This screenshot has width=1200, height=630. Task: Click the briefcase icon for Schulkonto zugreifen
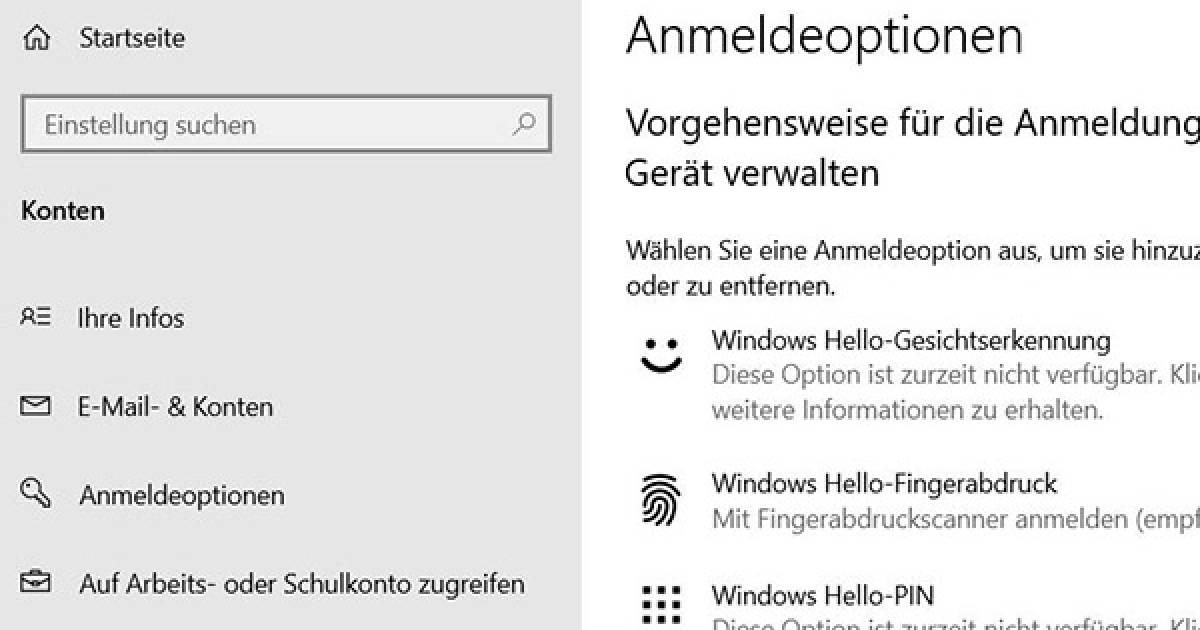pos(36,582)
